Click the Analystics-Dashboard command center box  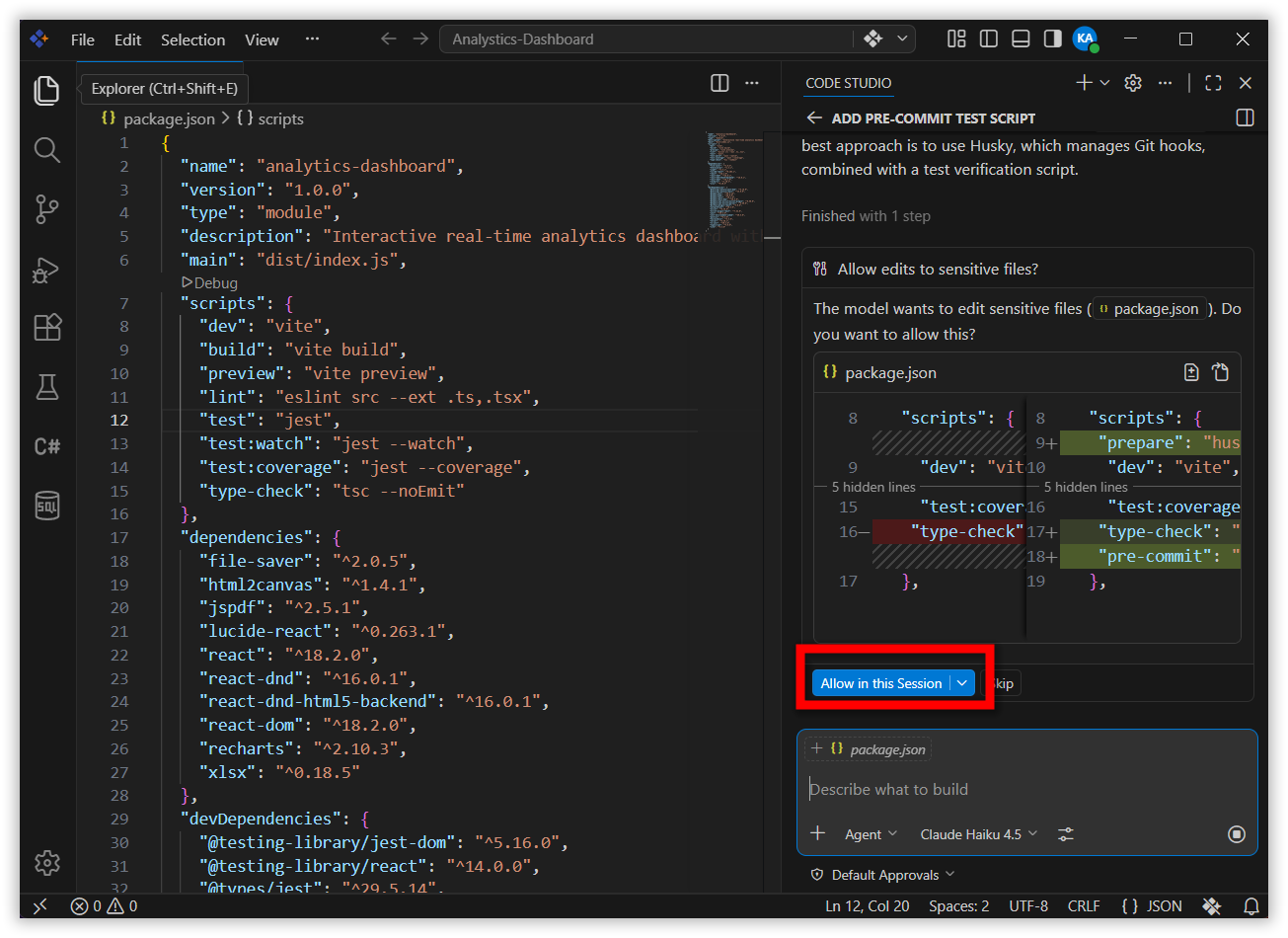coord(645,39)
